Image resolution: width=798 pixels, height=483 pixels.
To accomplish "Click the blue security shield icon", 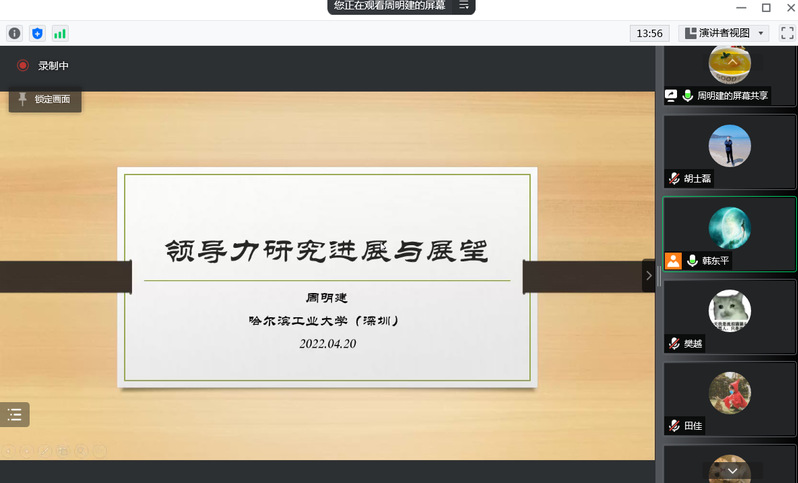I will 37,34.
